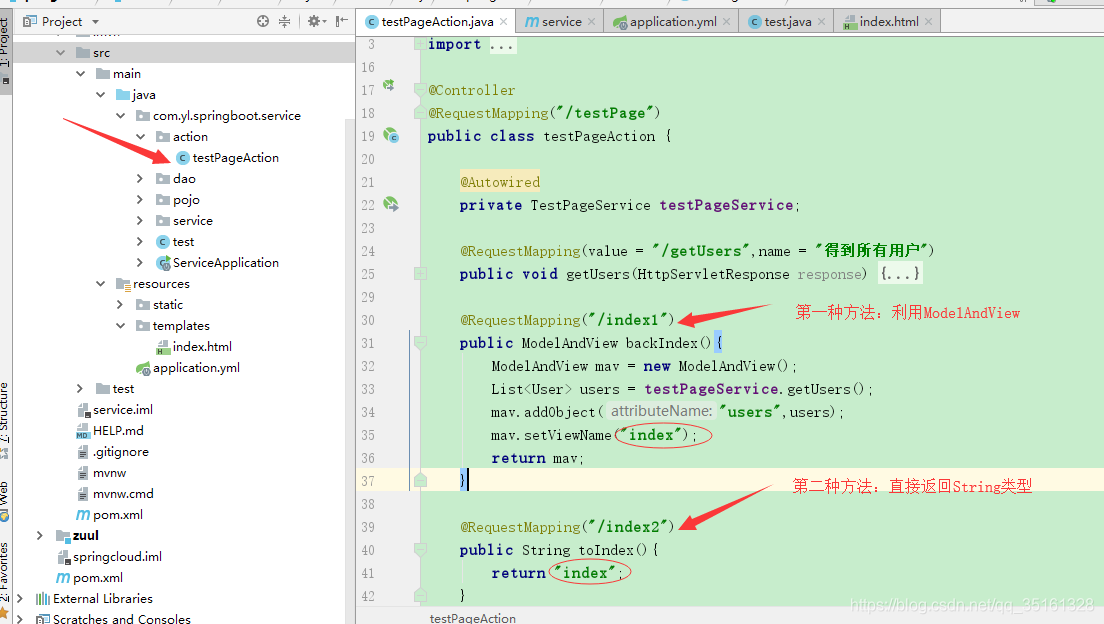Close the testPageAction.java tab
This screenshot has width=1104, height=624.
503,22
